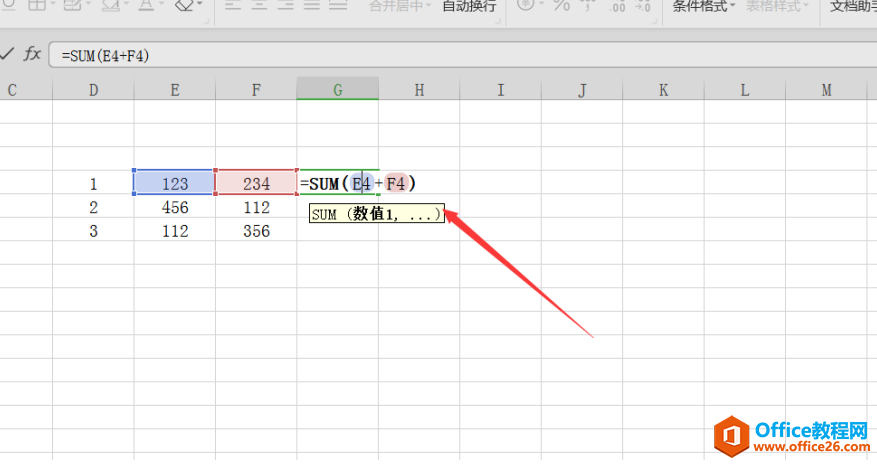Image resolution: width=877 pixels, height=464 pixels.
Task: Click the cell with row label 1
Action: [93, 183]
